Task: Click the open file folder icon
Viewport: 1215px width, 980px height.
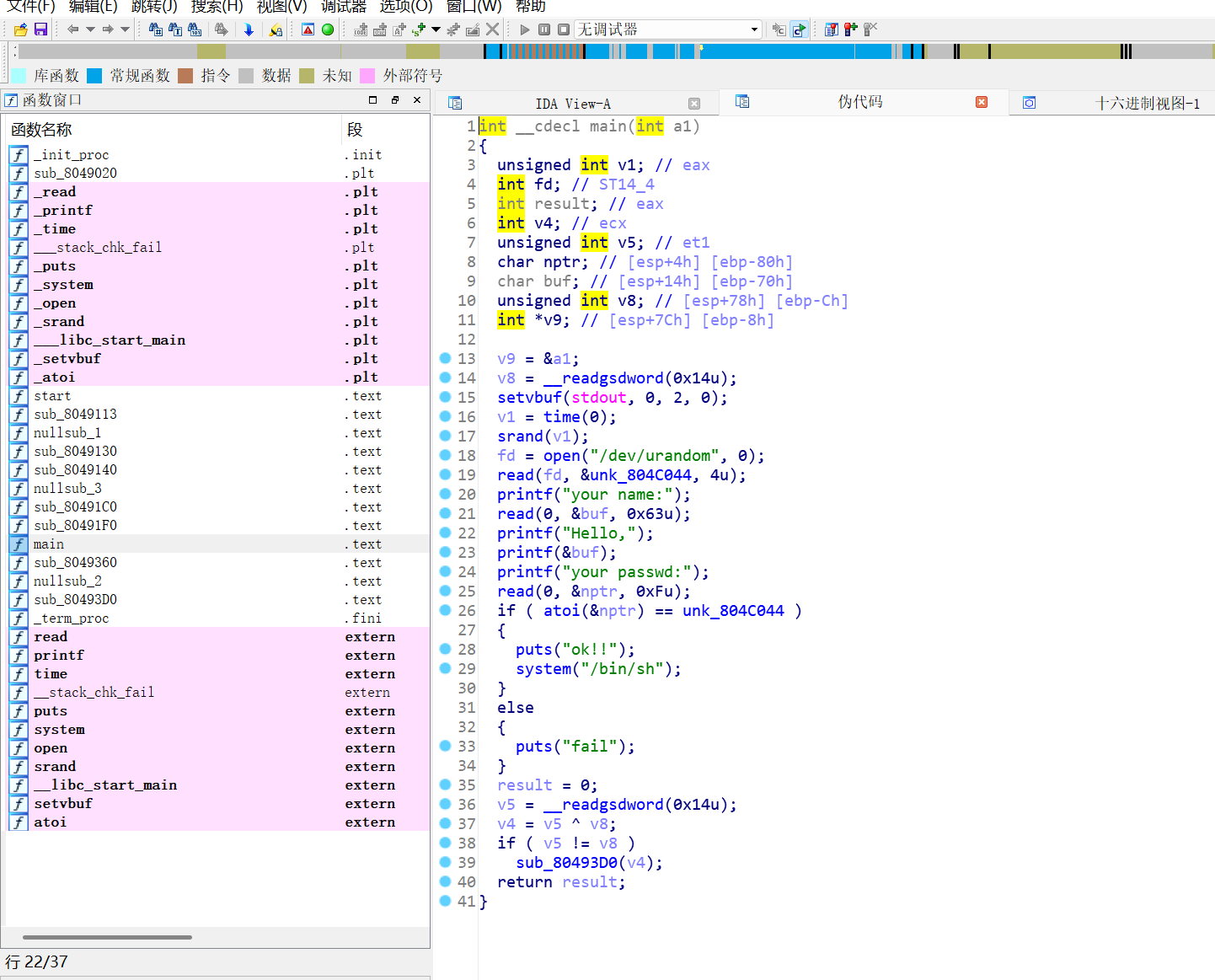Action: coord(21,29)
